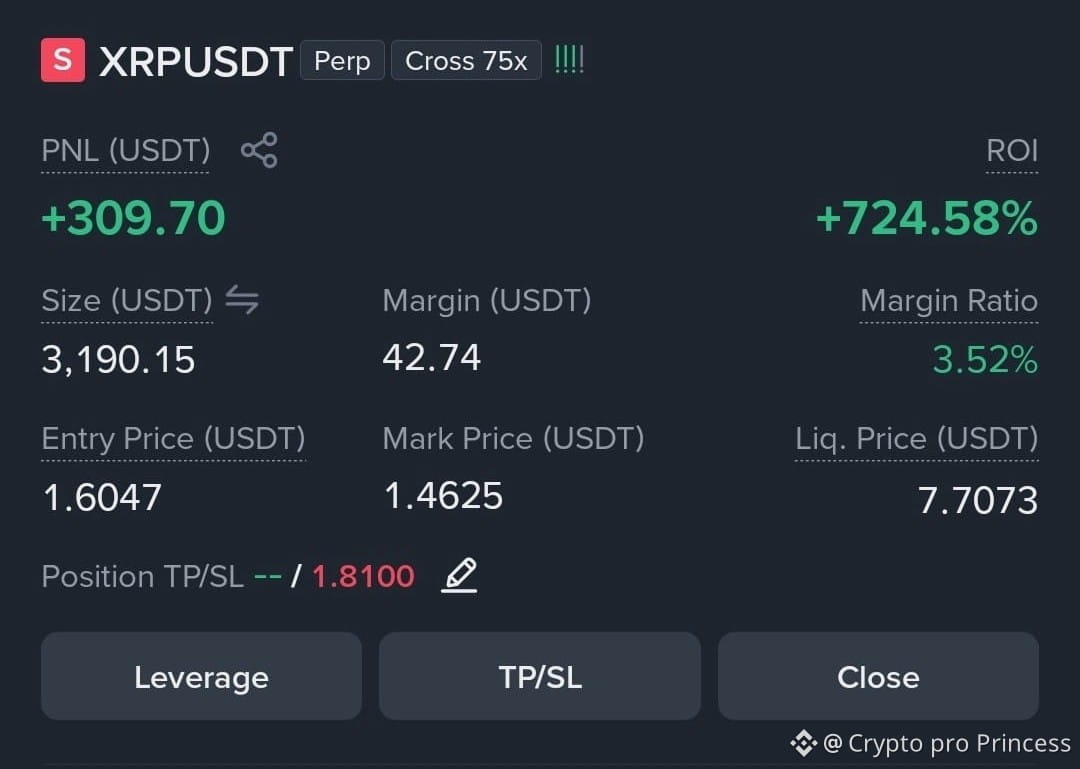Select the 1.8100 stop loss value
The width and height of the screenshot is (1080, 769).
click(x=364, y=576)
